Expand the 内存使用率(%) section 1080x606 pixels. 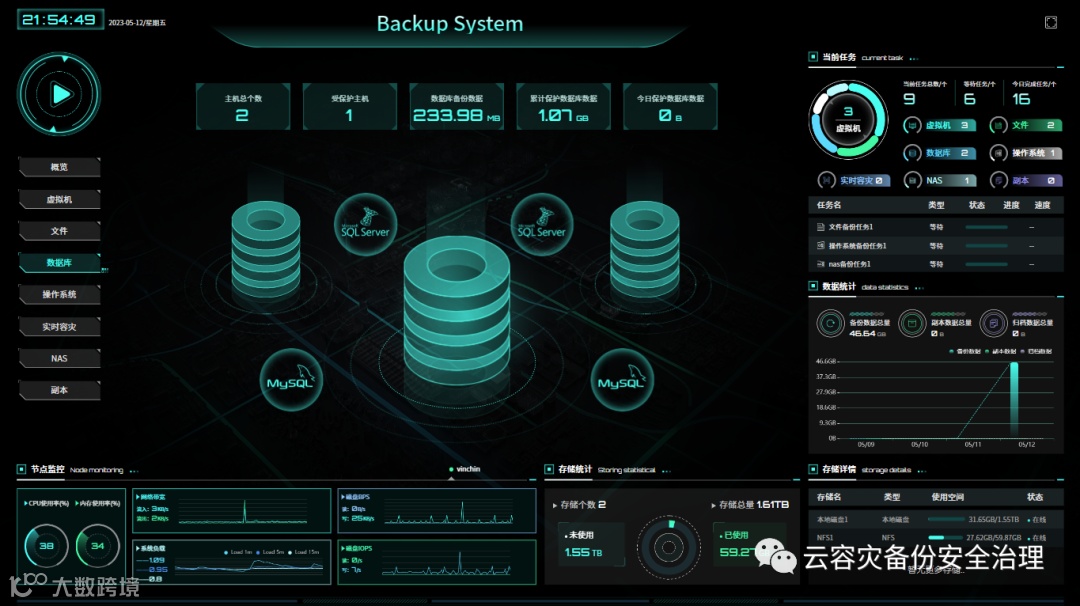(97, 503)
